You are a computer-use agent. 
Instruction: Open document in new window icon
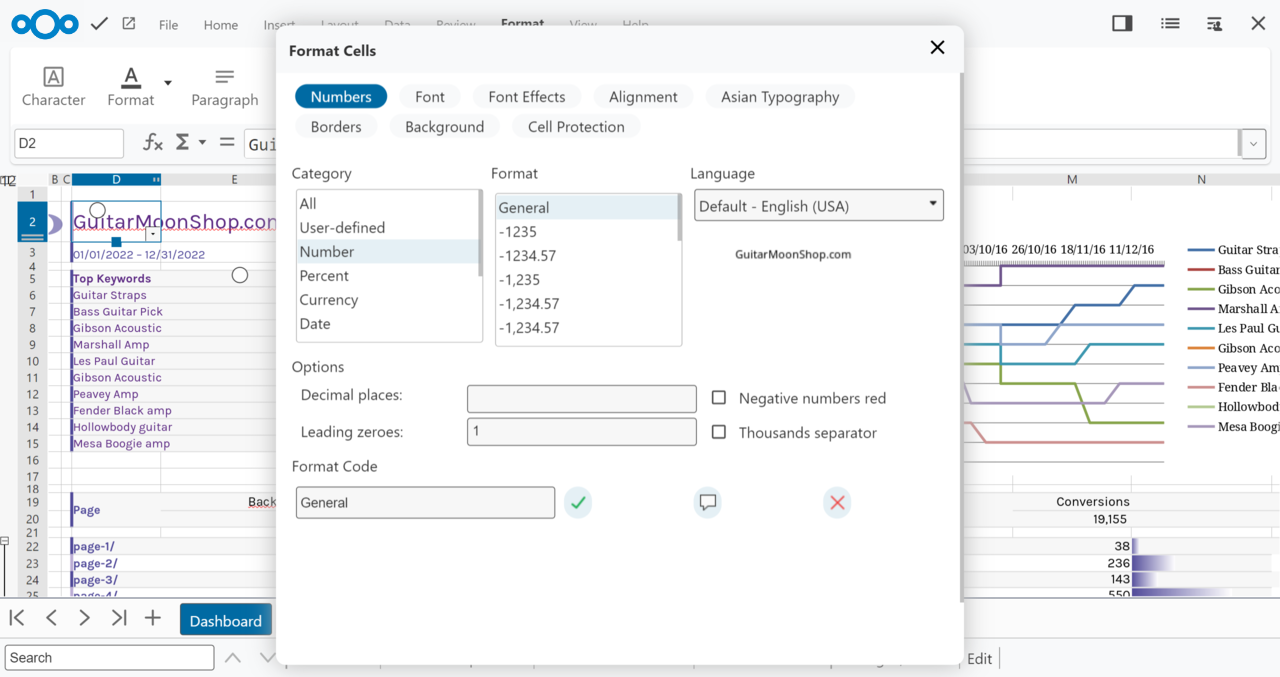click(129, 23)
